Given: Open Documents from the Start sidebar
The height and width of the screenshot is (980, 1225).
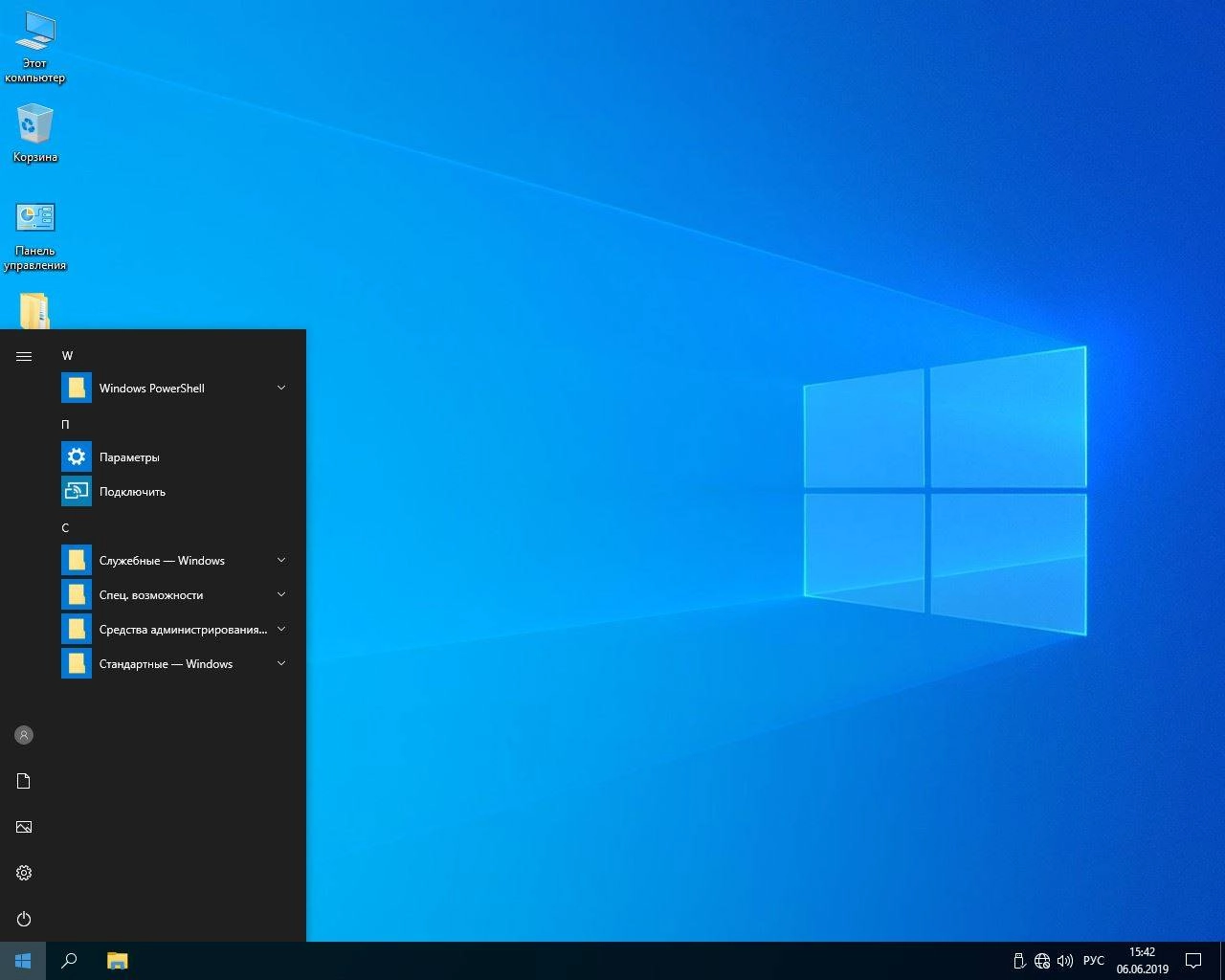Looking at the screenshot, I should [x=24, y=781].
